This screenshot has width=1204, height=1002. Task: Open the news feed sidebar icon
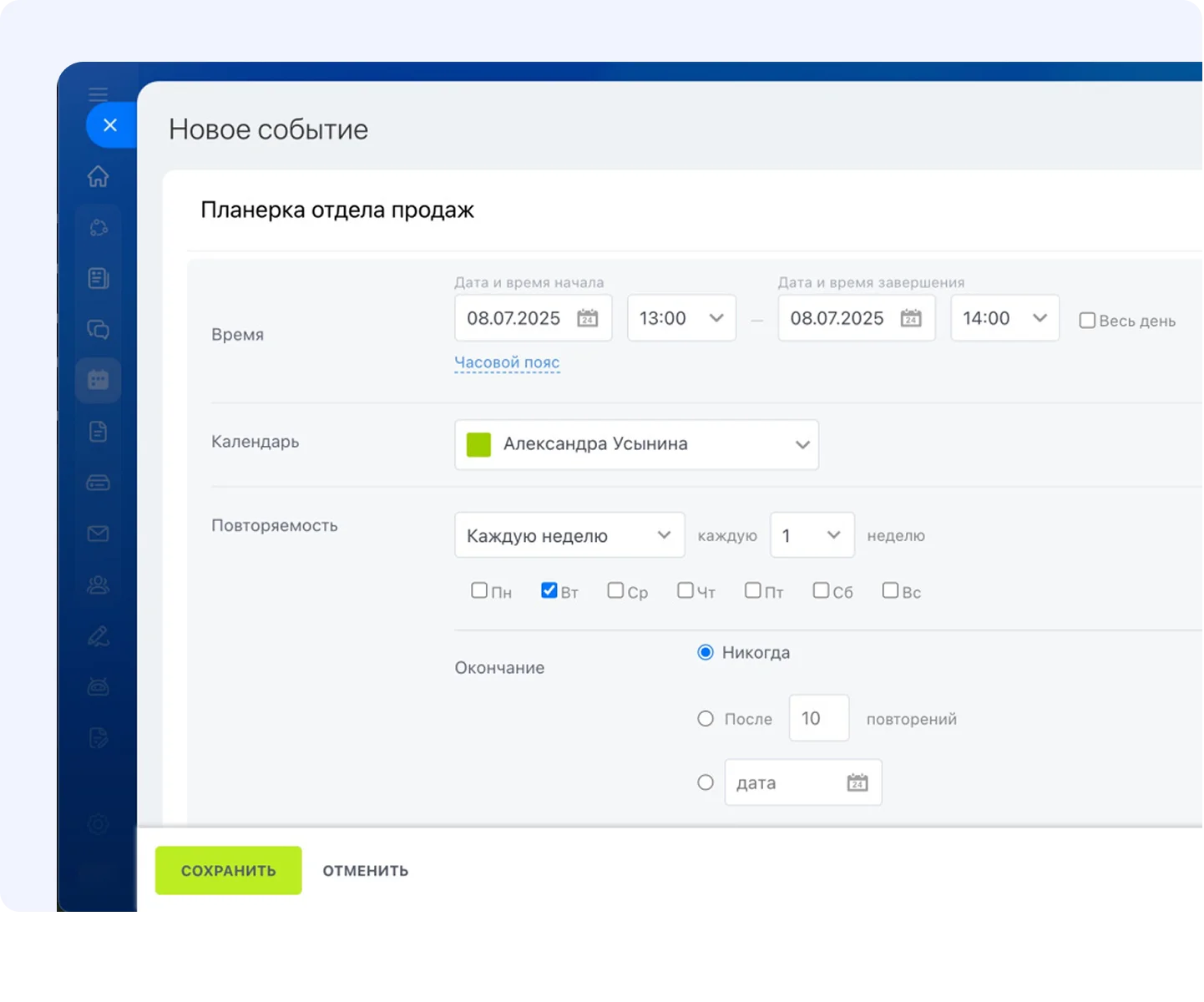98,278
